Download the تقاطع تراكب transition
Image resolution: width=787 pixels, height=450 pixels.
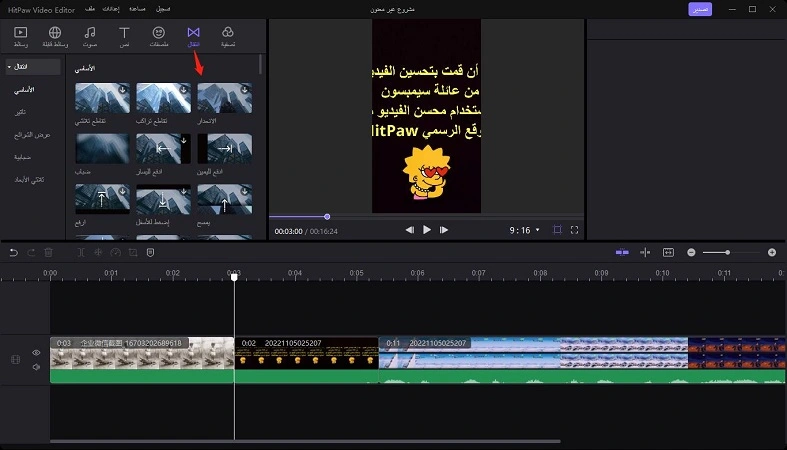tap(184, 90)
